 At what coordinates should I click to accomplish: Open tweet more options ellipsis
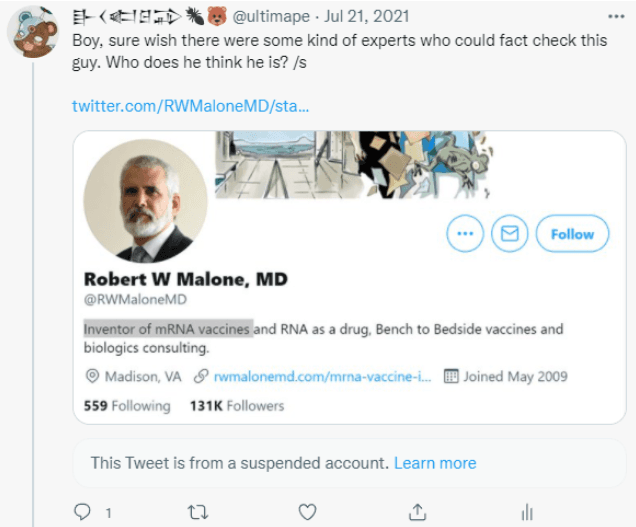coord(615,18)
